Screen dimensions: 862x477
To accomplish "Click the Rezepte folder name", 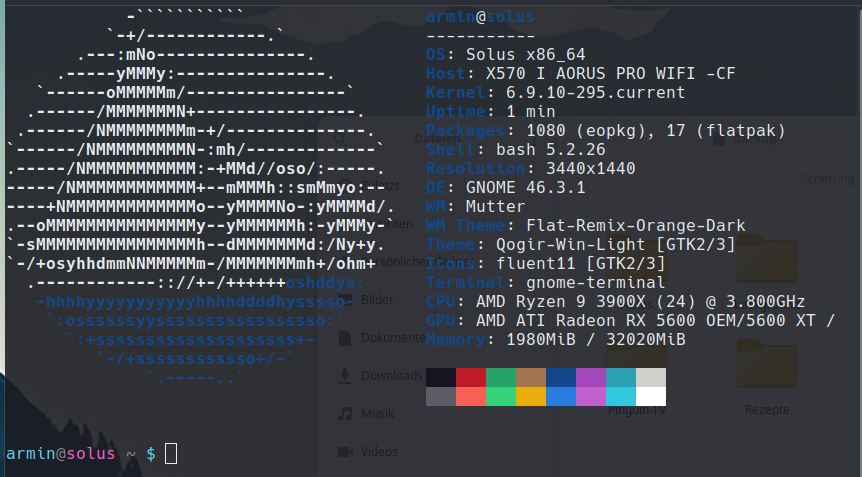I will point(766,409).
